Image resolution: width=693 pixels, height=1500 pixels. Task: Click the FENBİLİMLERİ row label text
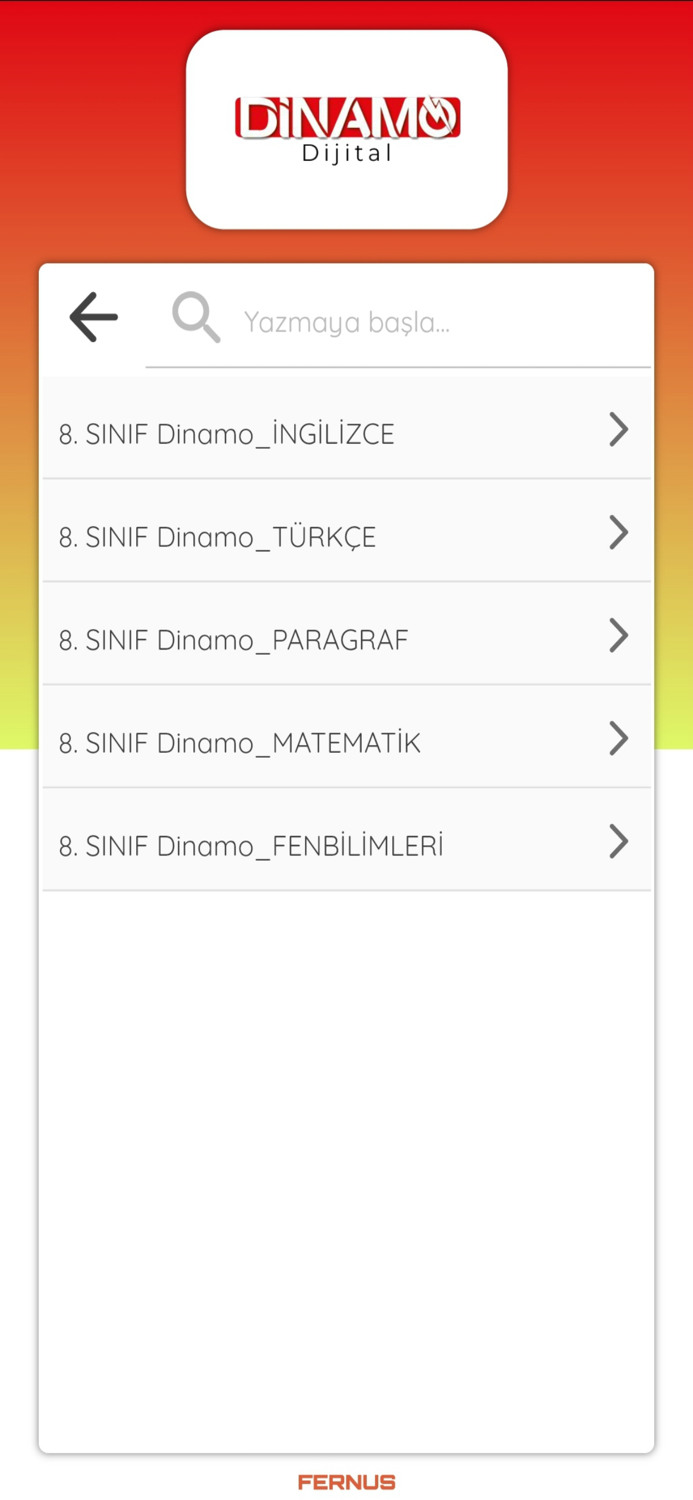pos(251,845)
